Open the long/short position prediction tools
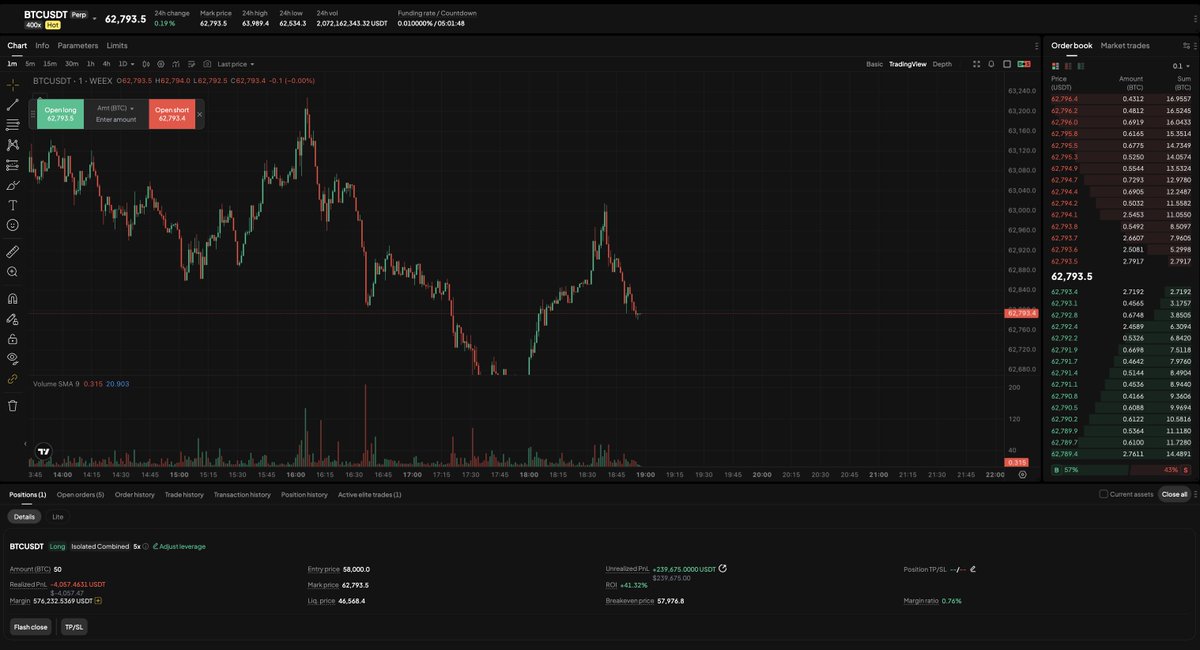The width and height of the screenshot is (1200, 650). 13,165
